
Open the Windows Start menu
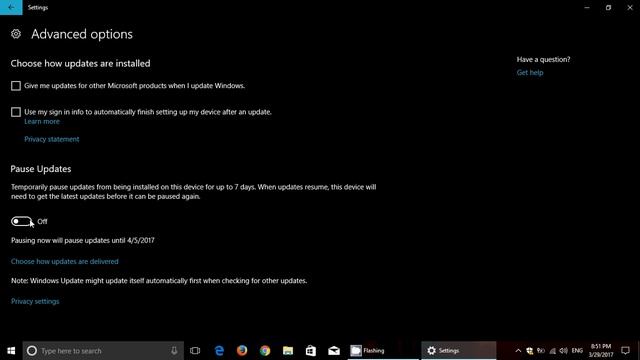[11, 351]
